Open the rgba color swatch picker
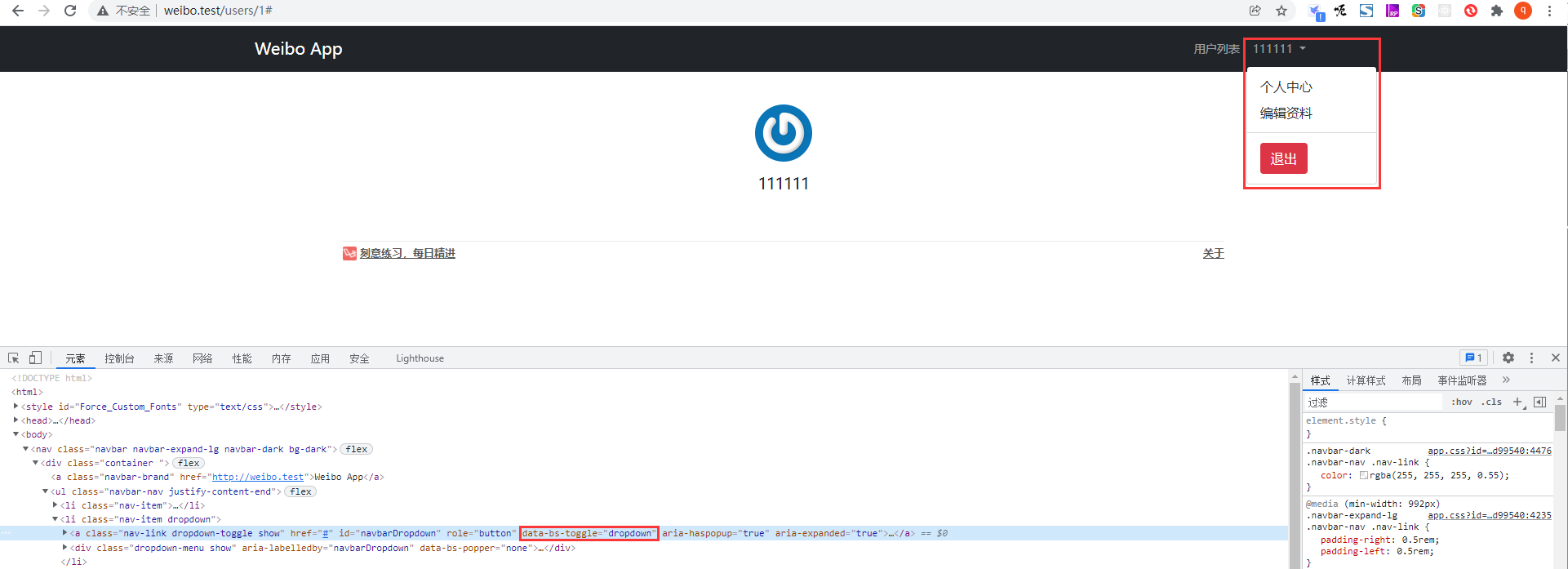Viewport: 1568px width, 569px height. click(1364, 475)
